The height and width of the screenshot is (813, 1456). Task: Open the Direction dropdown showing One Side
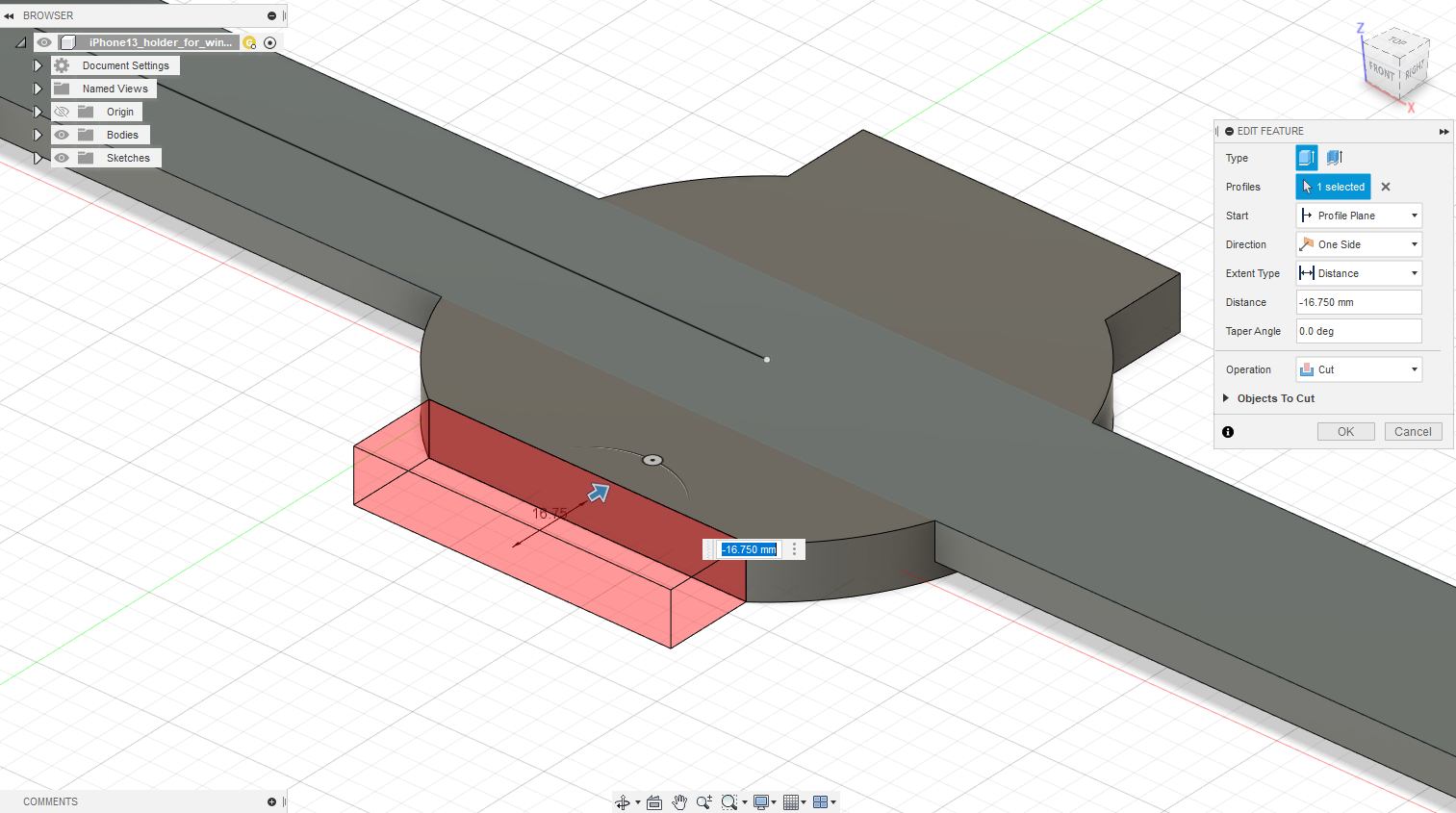point(1359,244)
